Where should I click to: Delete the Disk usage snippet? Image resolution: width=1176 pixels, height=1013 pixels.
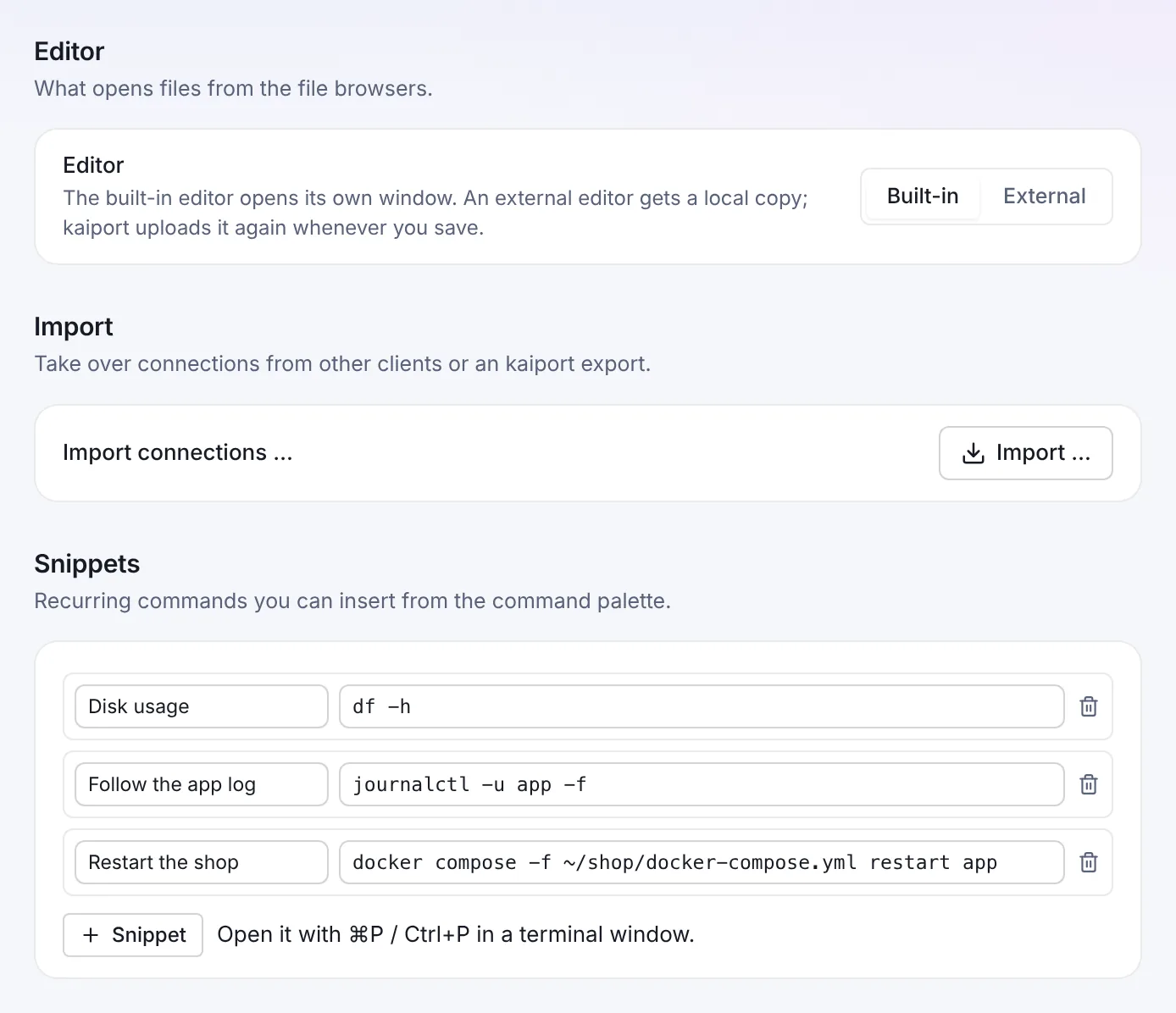pyautogui.click(x=1089, y=706)
